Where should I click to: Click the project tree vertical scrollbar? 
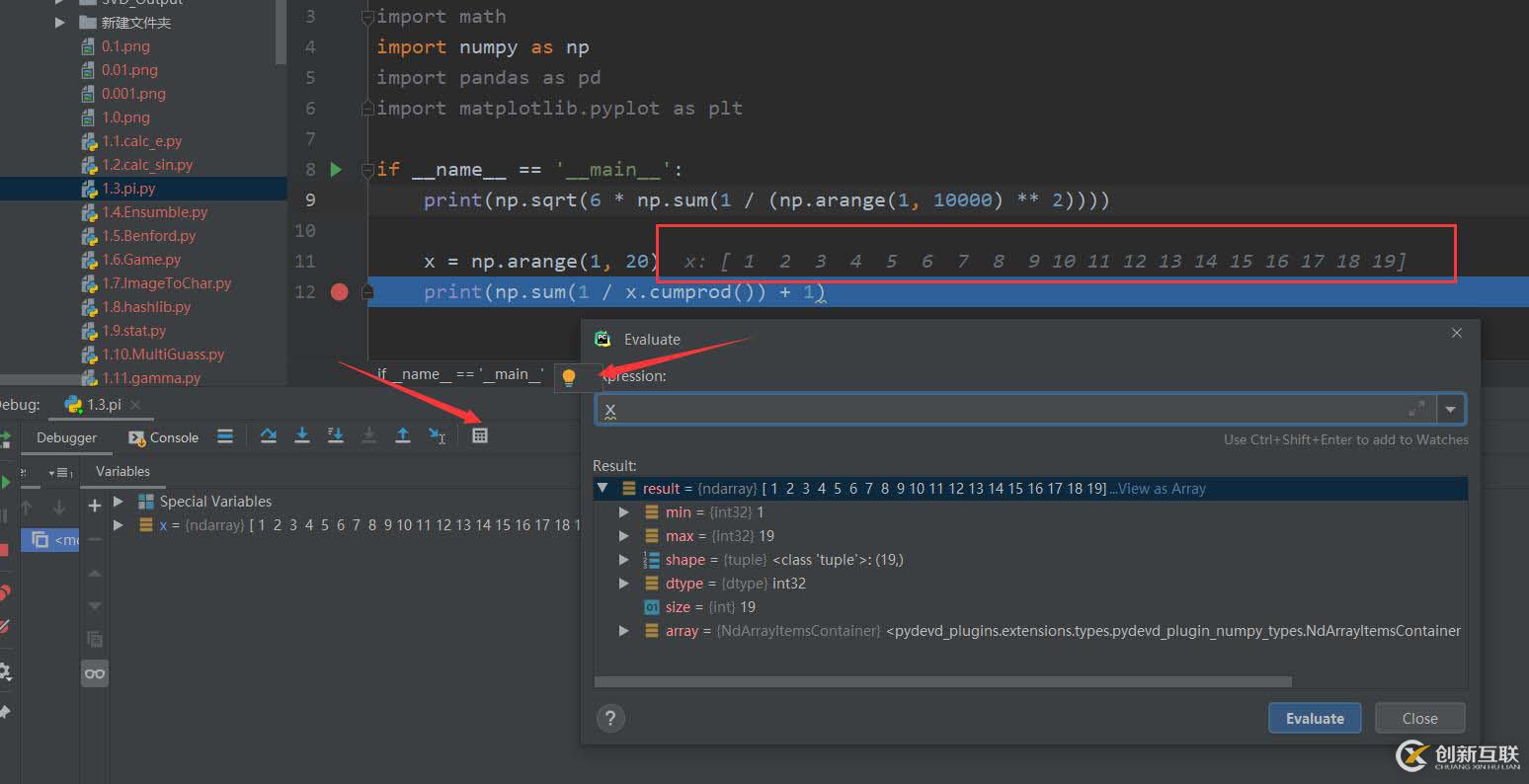point(281,30)
